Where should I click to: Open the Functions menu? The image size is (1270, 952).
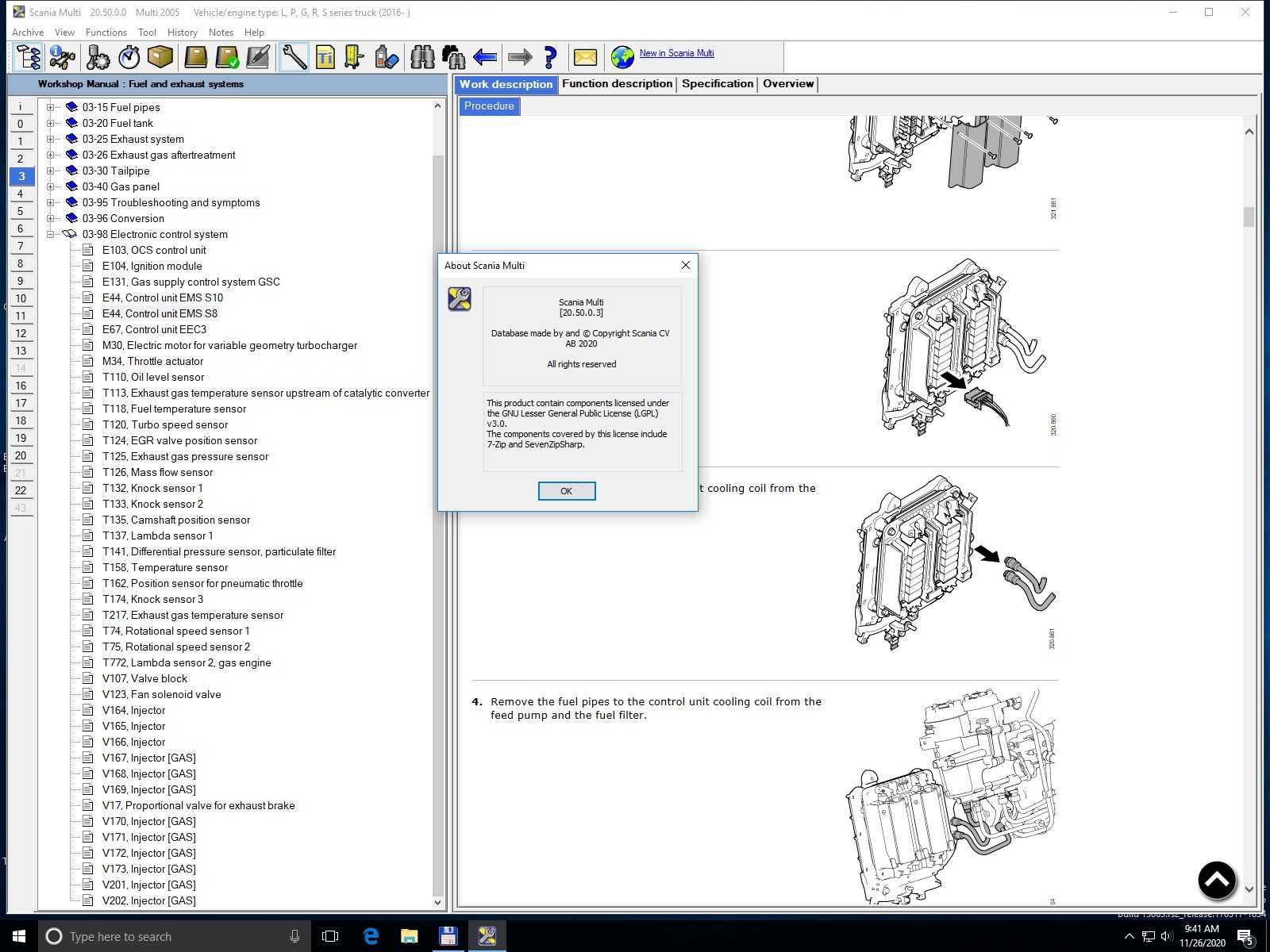point(106,33)
